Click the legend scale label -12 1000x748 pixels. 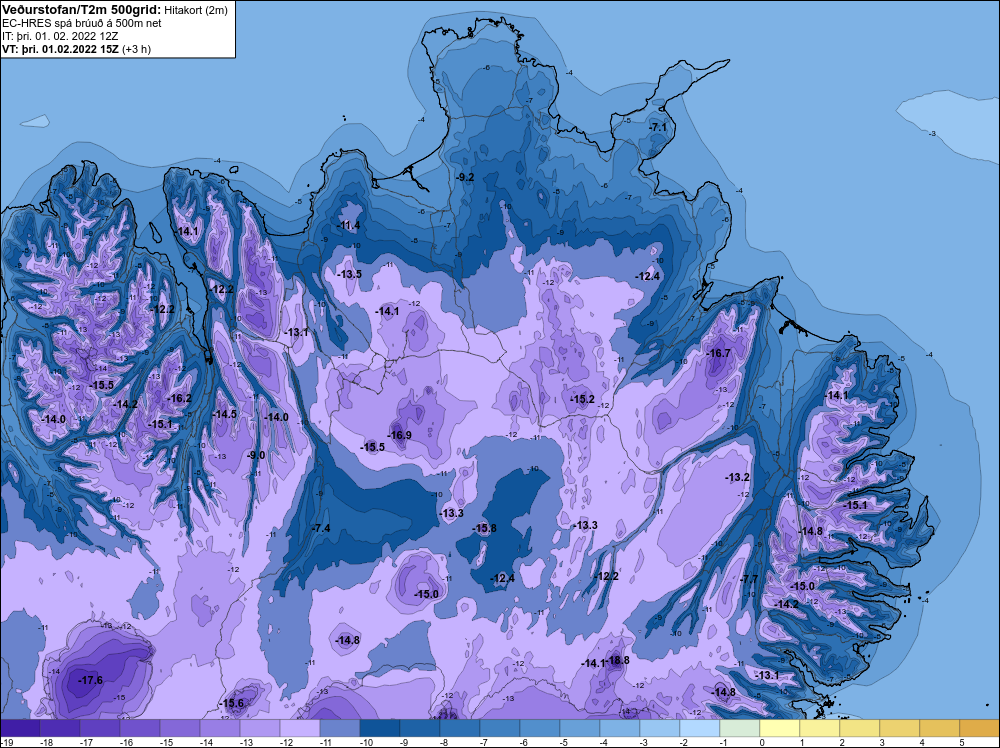click(x=286, y=742)
